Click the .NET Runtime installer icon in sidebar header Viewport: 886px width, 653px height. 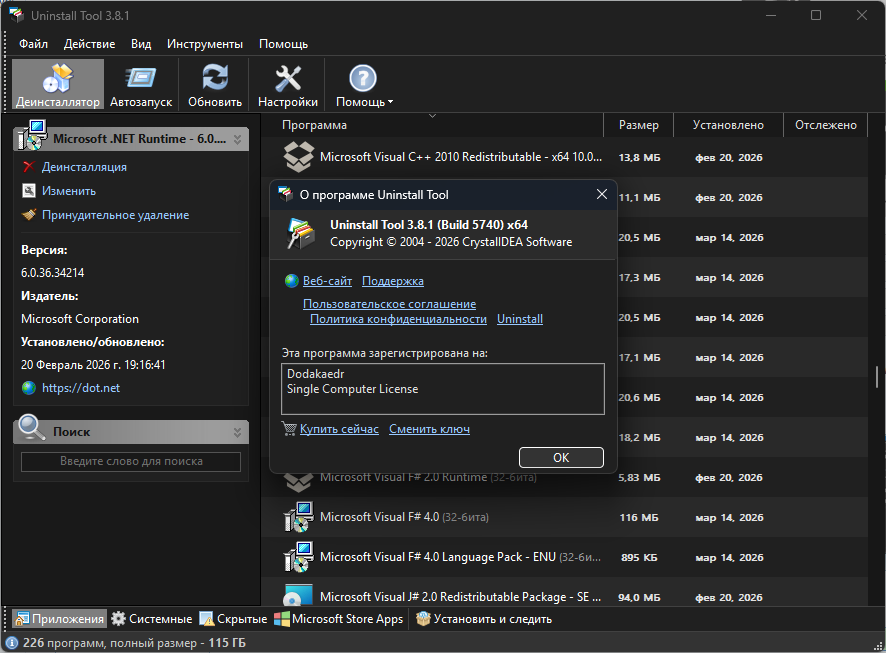click(32, 136)
